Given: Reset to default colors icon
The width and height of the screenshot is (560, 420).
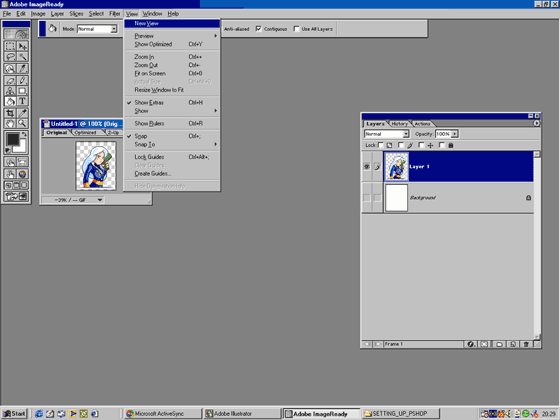Looking at the screenshot, I should click(8, 150).
